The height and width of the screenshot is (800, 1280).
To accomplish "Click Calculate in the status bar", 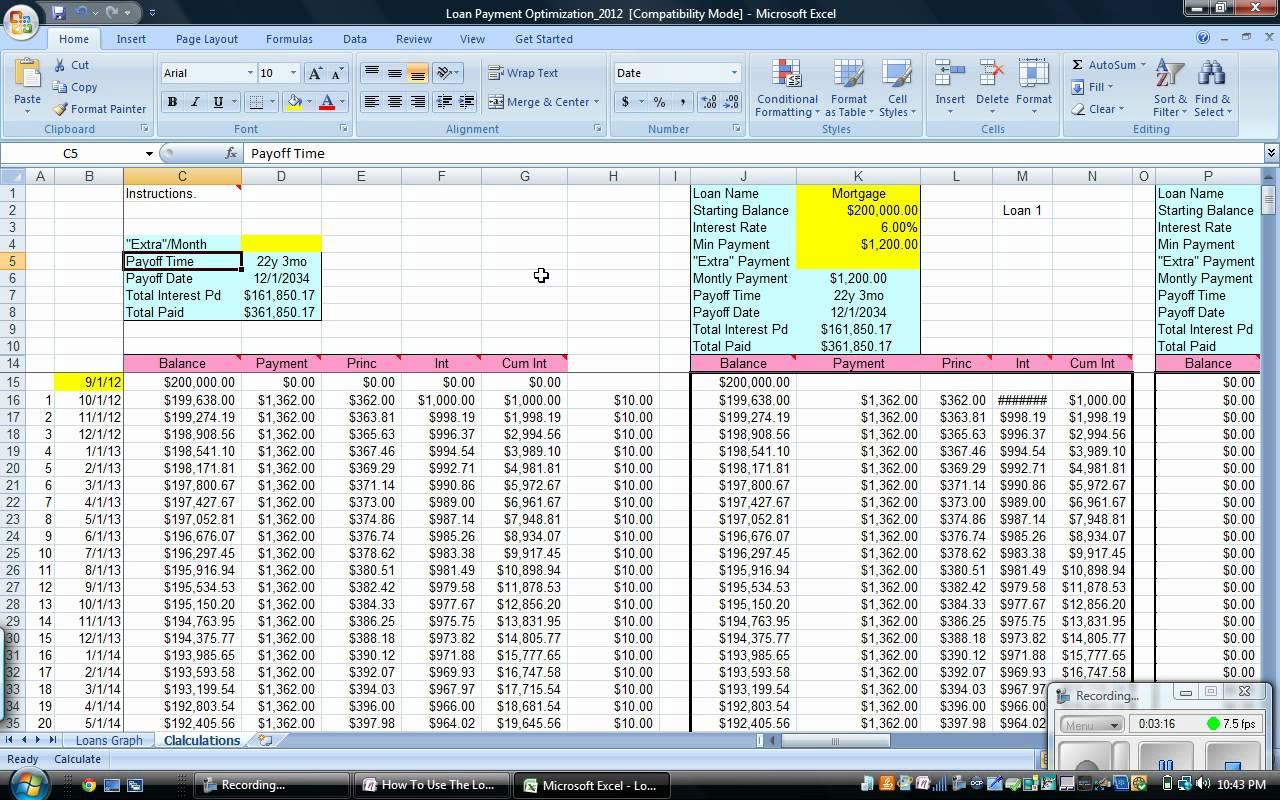I will [75, 759].
